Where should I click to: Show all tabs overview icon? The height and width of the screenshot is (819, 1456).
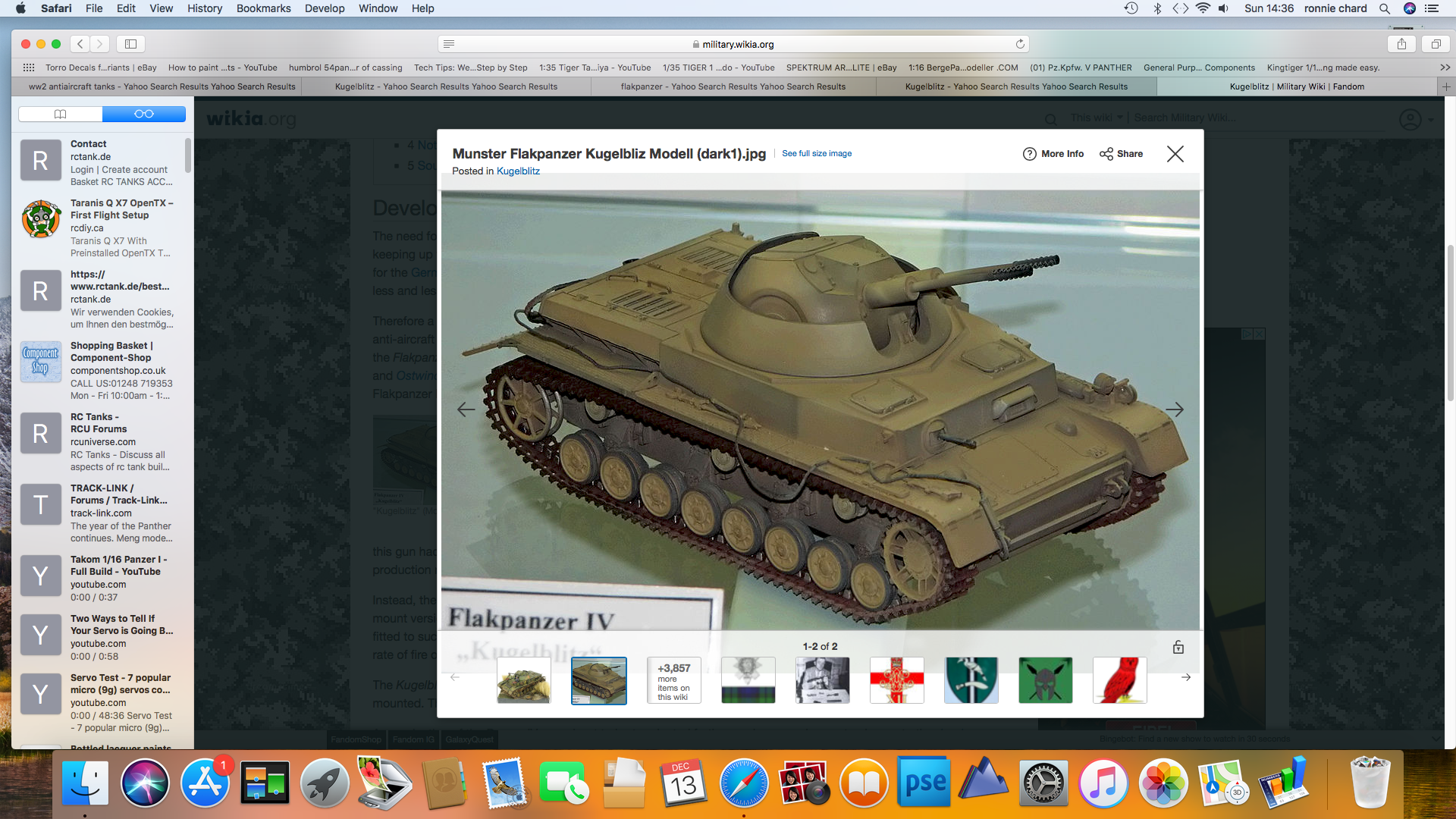[1436, 44]
